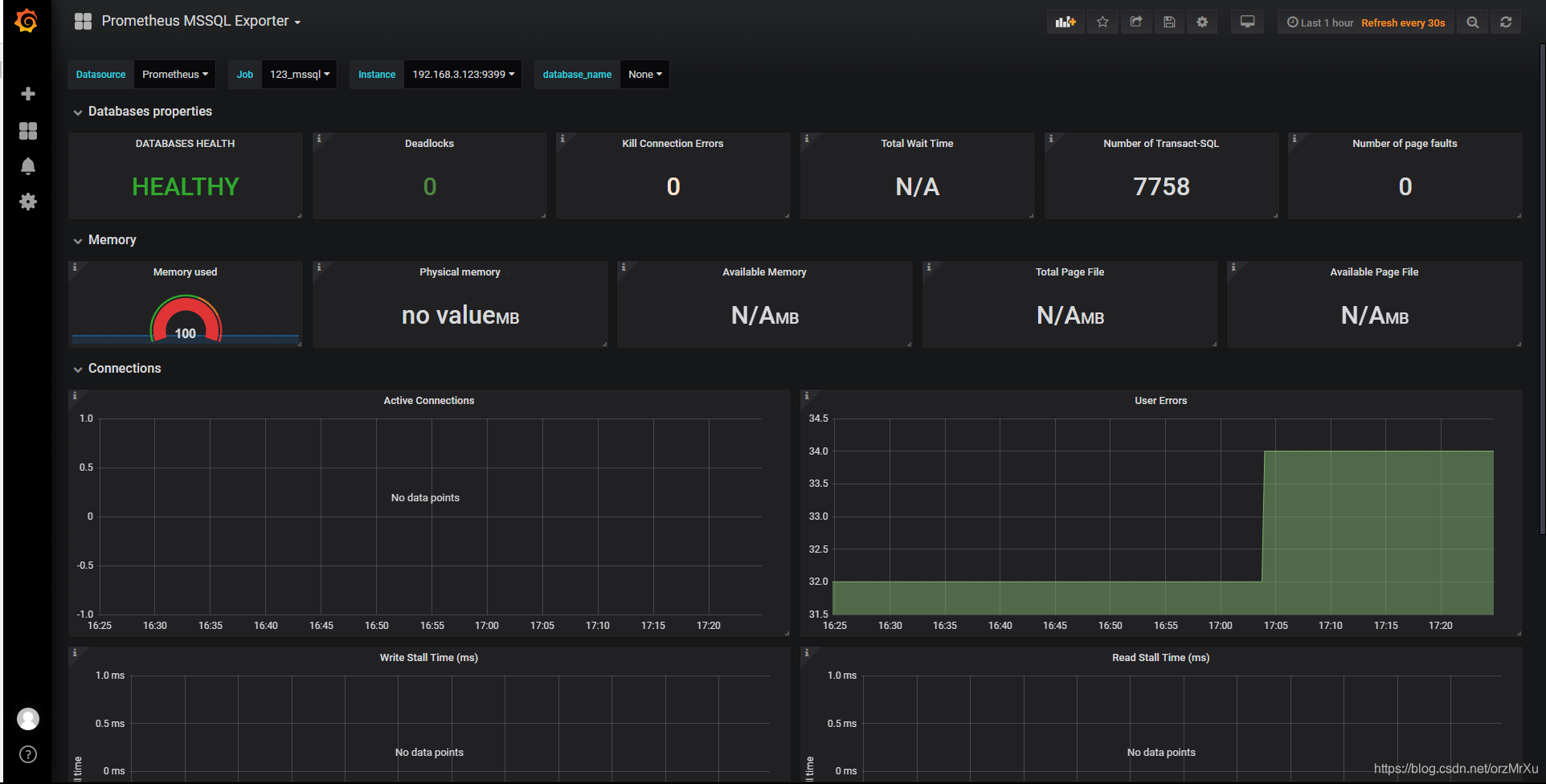Open the Prometheus datasource dropdown
This screenshot has height=784, width=1546.
pos(174,75)
